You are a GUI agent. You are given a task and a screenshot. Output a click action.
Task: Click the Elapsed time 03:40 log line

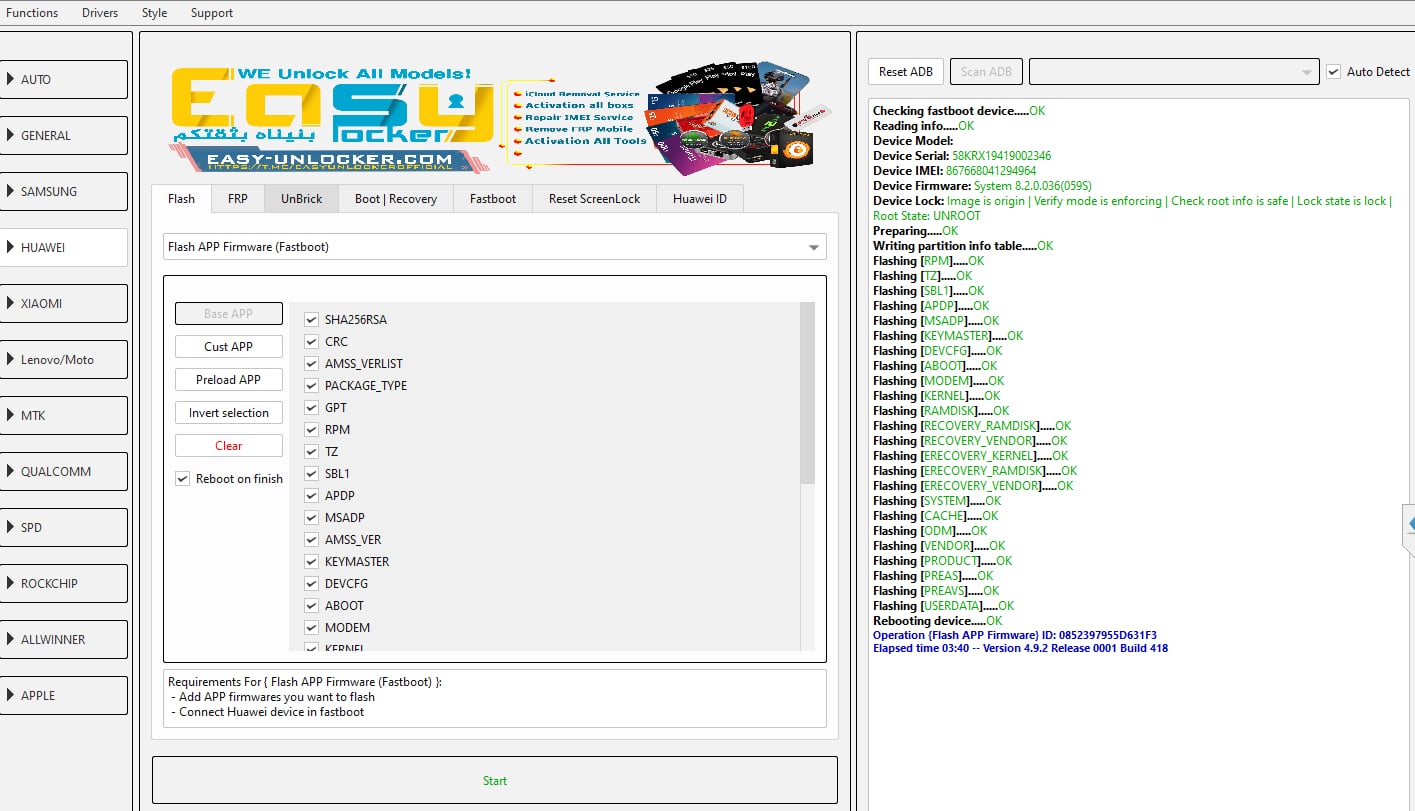1020,648
